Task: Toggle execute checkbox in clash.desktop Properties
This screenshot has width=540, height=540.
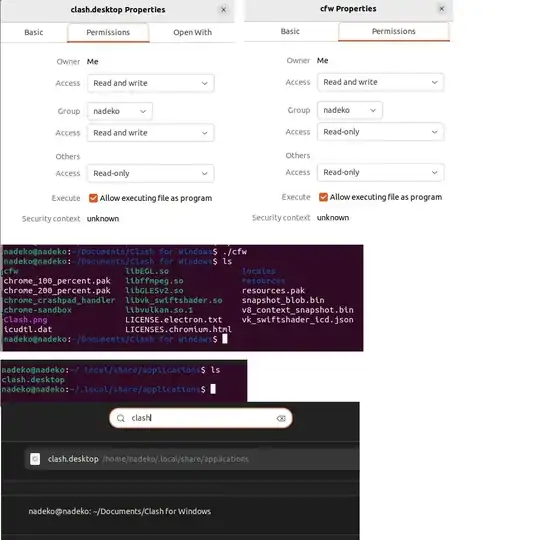Action: pyautogui.click(x=93, y=198)
